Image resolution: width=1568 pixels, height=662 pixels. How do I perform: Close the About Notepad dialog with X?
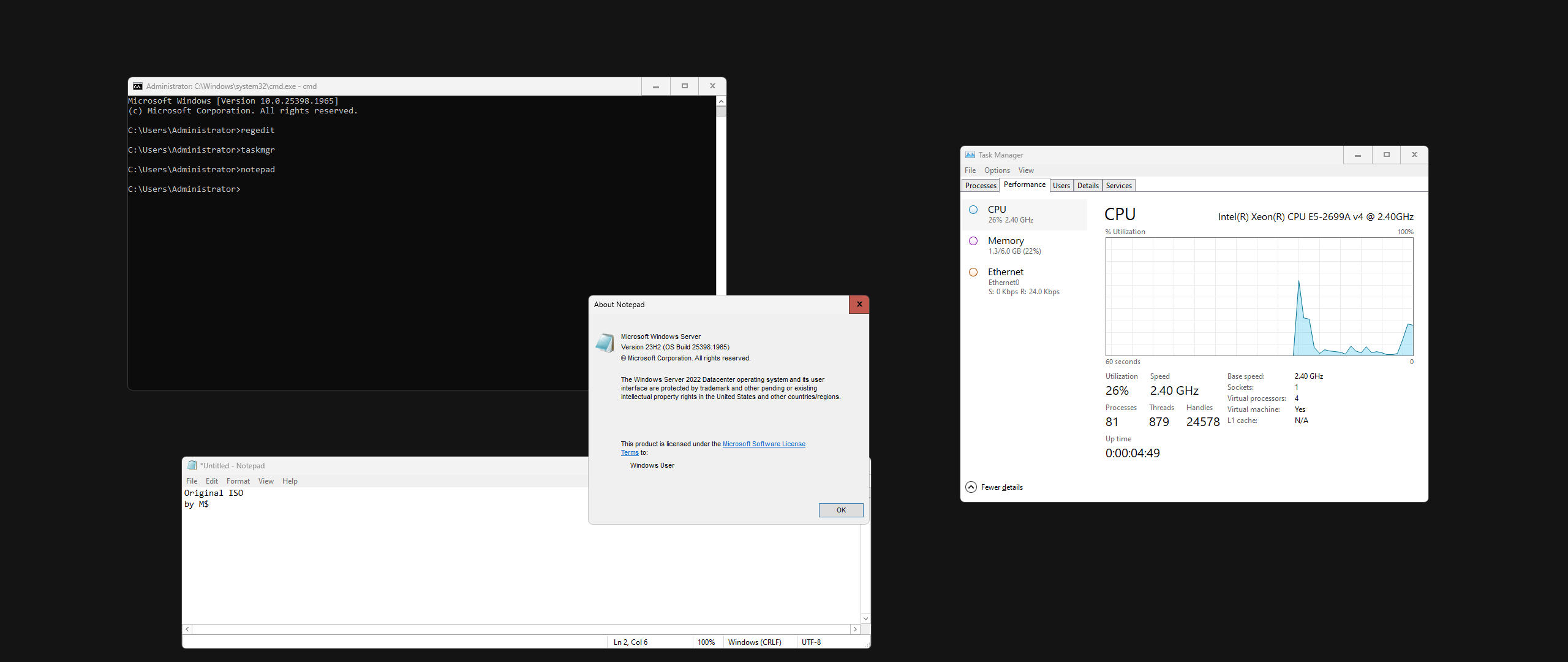pyautogui.click(x=859, y=305)
